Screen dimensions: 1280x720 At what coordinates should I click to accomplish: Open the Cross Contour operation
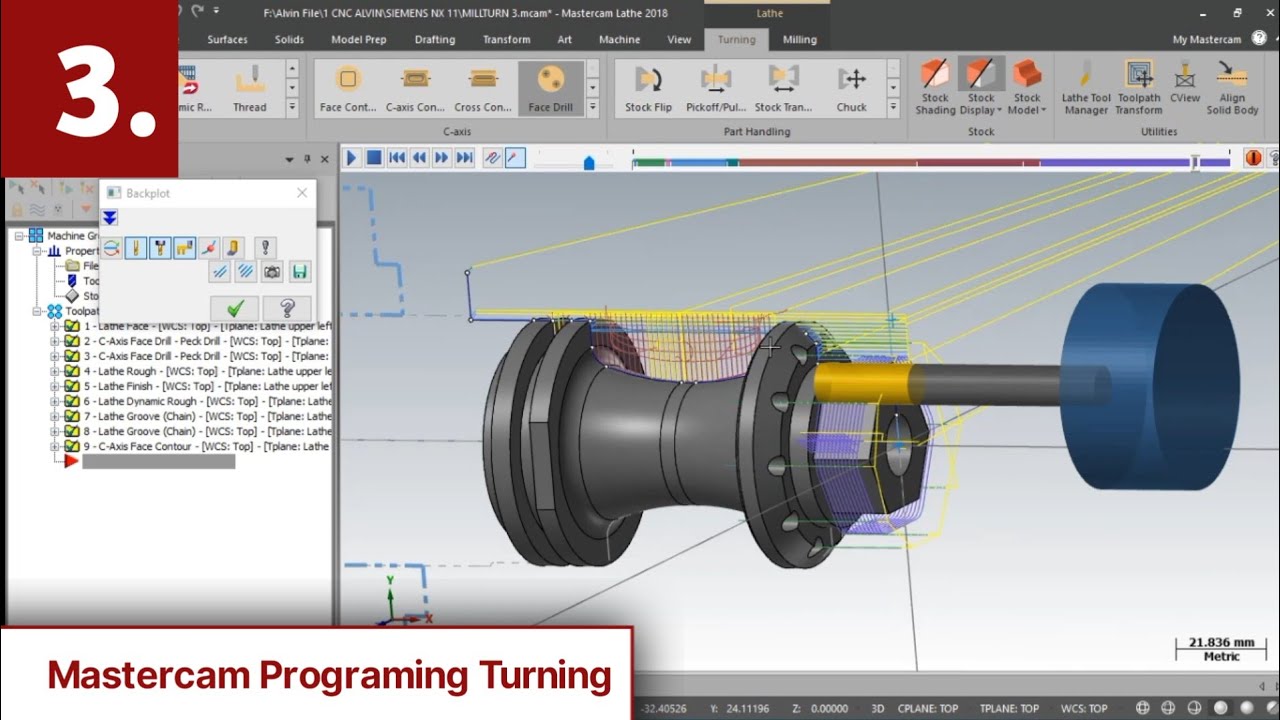(483, 88)
